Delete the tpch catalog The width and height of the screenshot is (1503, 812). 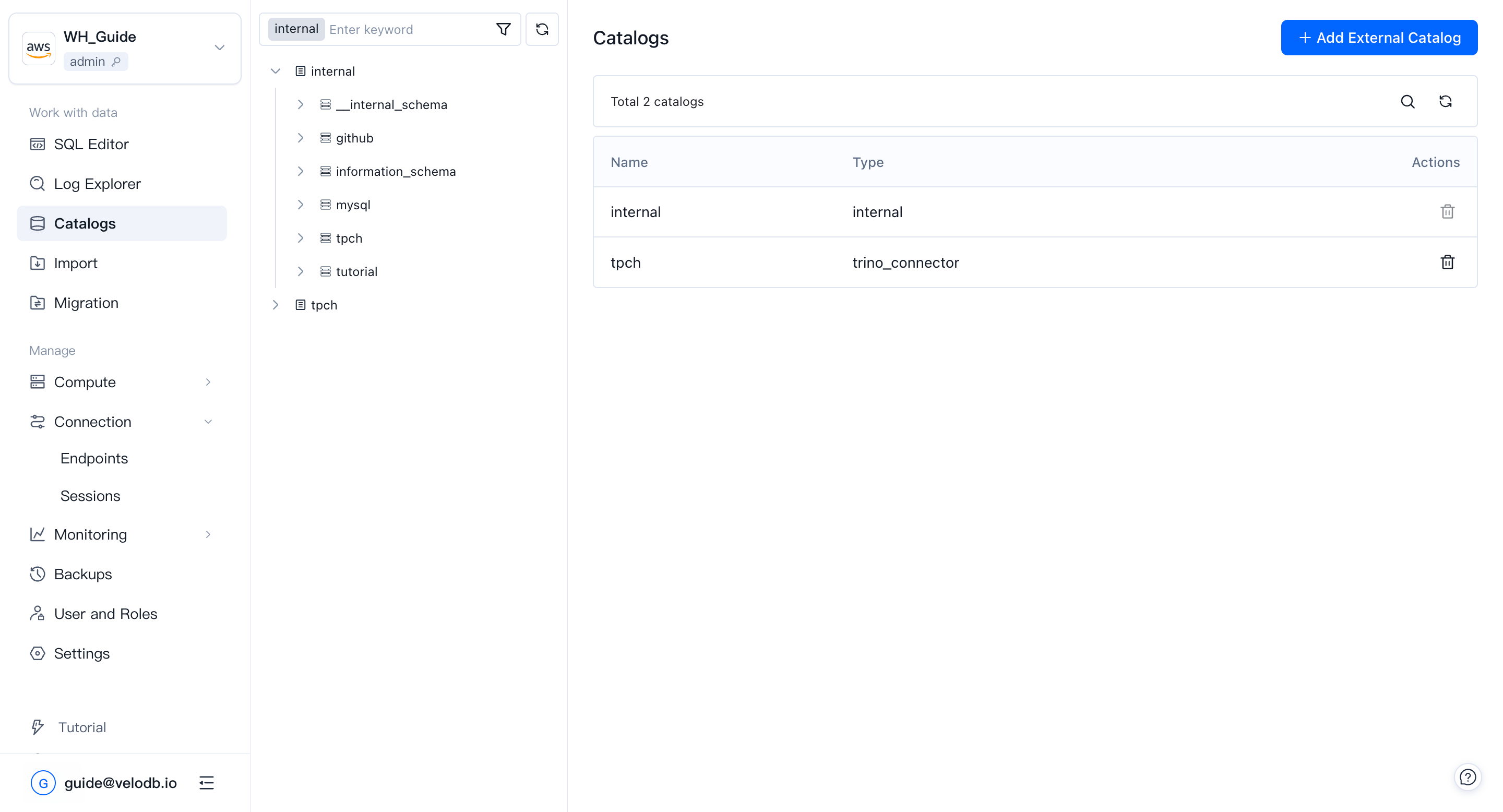tap(1448, 262)
